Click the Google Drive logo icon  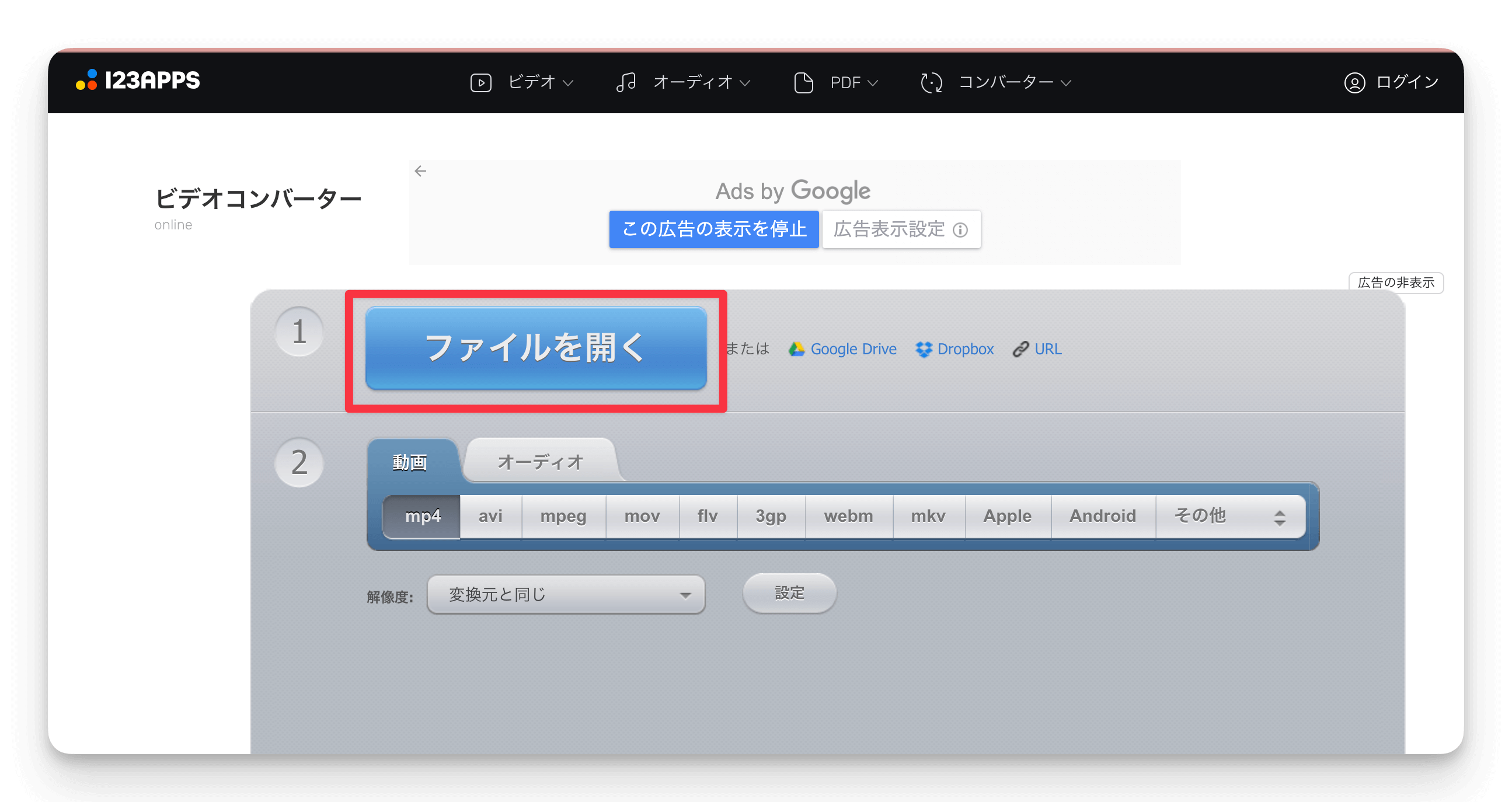click(796, 349)
